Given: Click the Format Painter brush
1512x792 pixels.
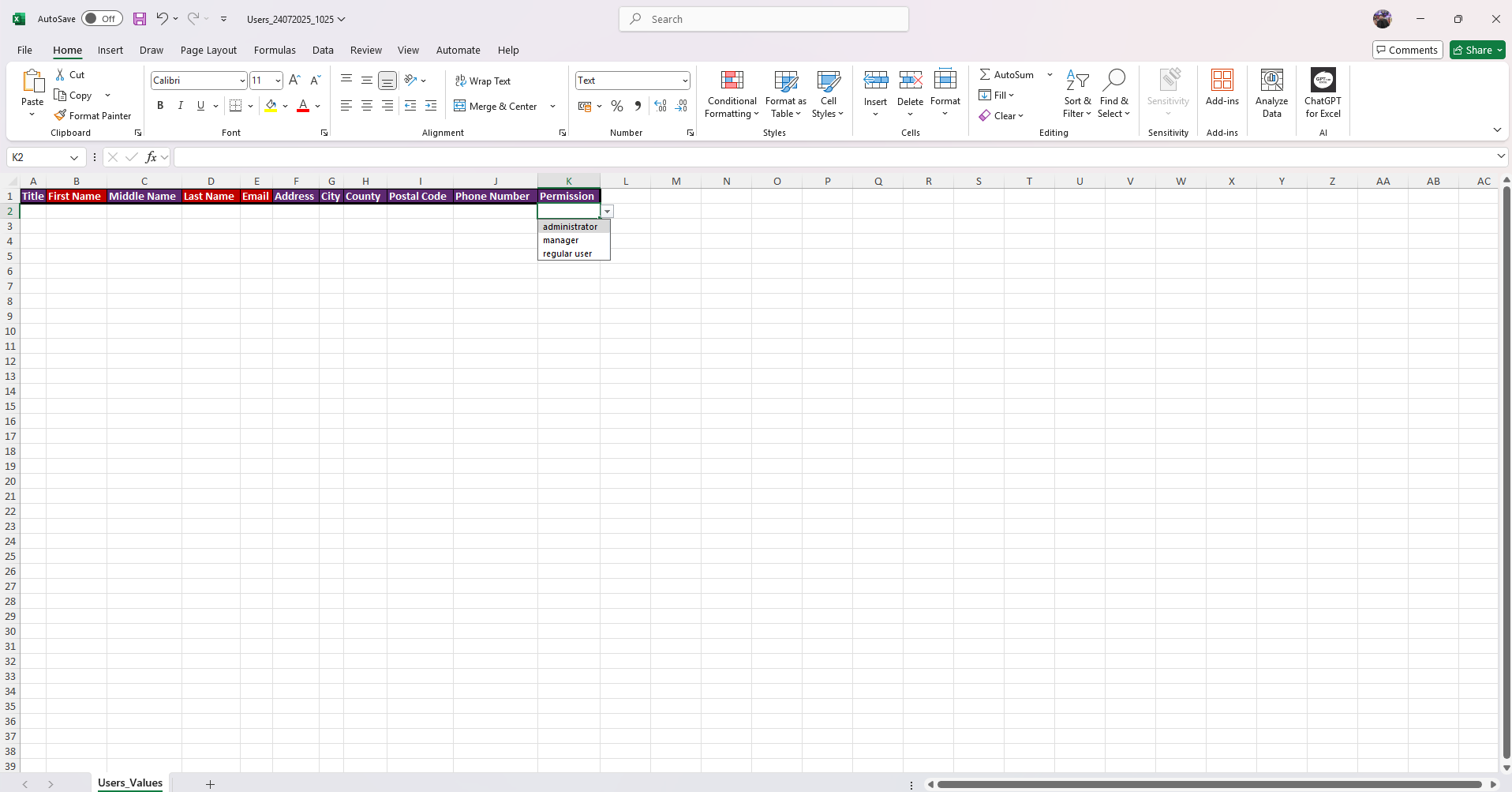Looking at the screenshot, I should coord(60,115).
